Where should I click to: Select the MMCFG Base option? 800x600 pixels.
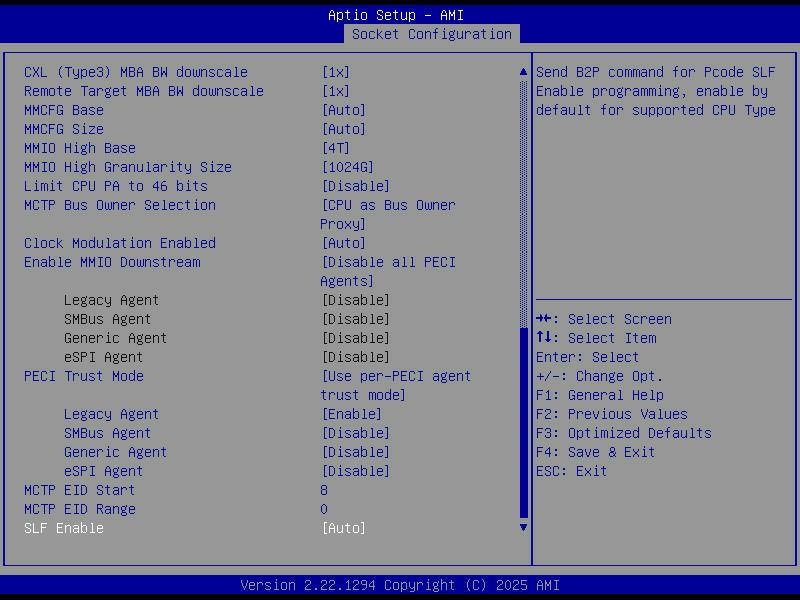pyautogui.click(x=64, y=110)
